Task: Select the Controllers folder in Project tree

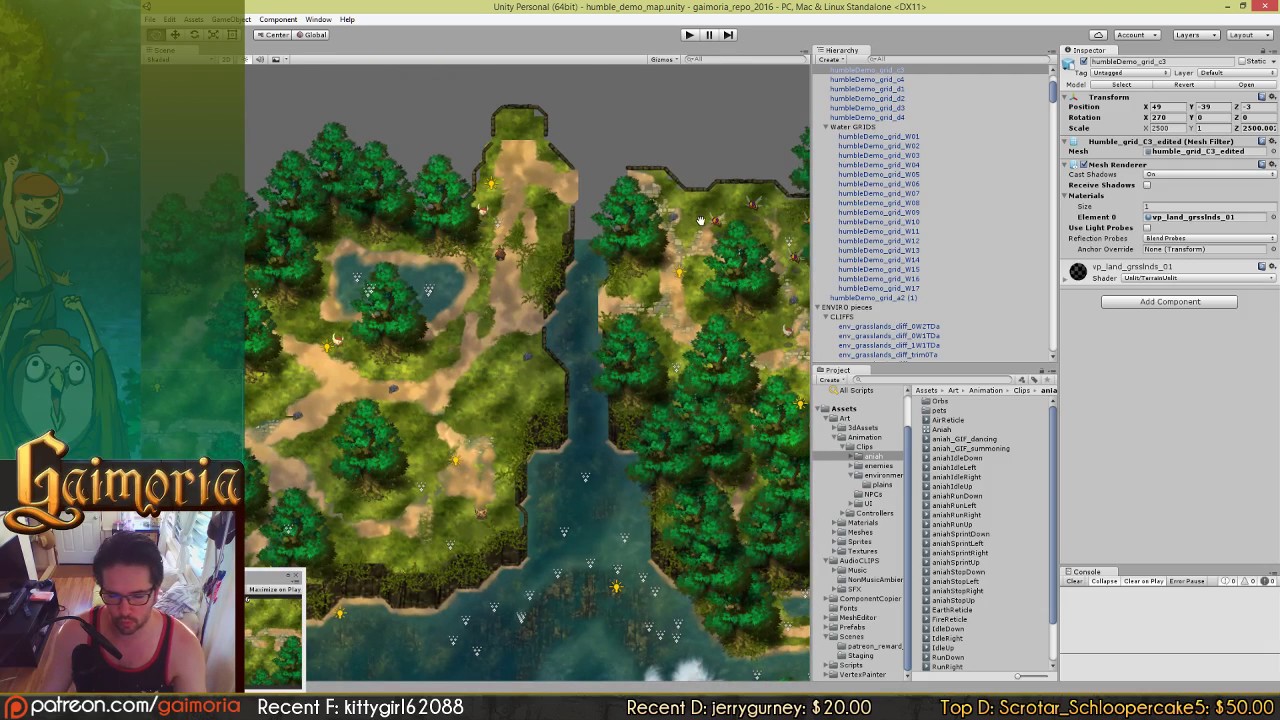Action: tap(874, 514)
